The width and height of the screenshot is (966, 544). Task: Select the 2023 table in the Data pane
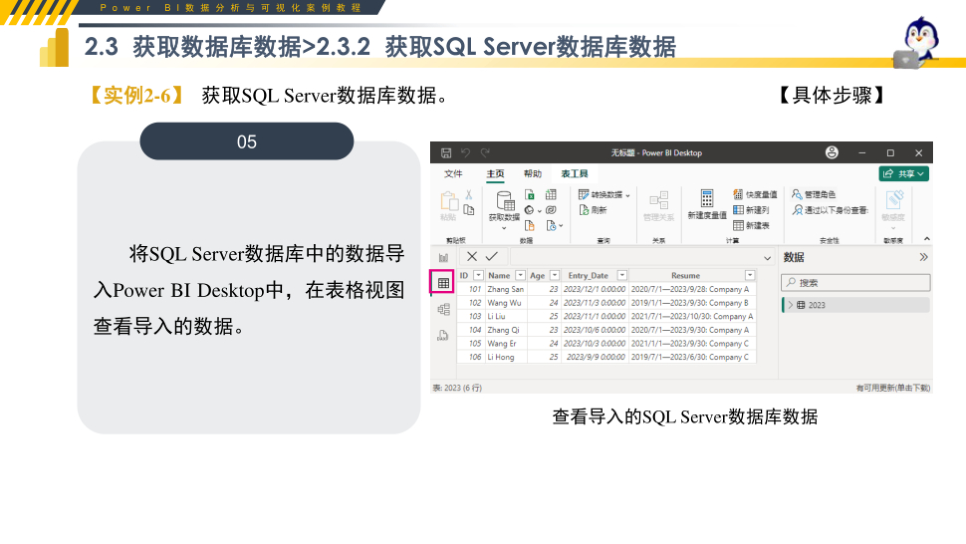pyautogui.click(x=856, y=305)
